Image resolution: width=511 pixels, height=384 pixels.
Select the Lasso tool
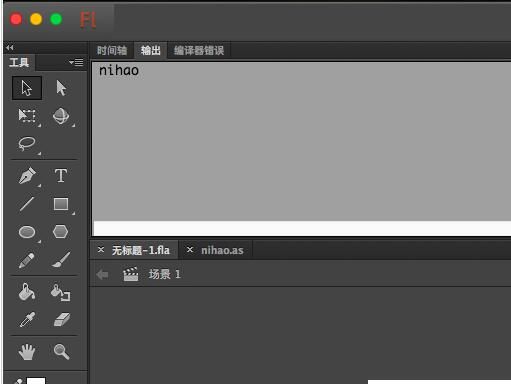point(27,144)
